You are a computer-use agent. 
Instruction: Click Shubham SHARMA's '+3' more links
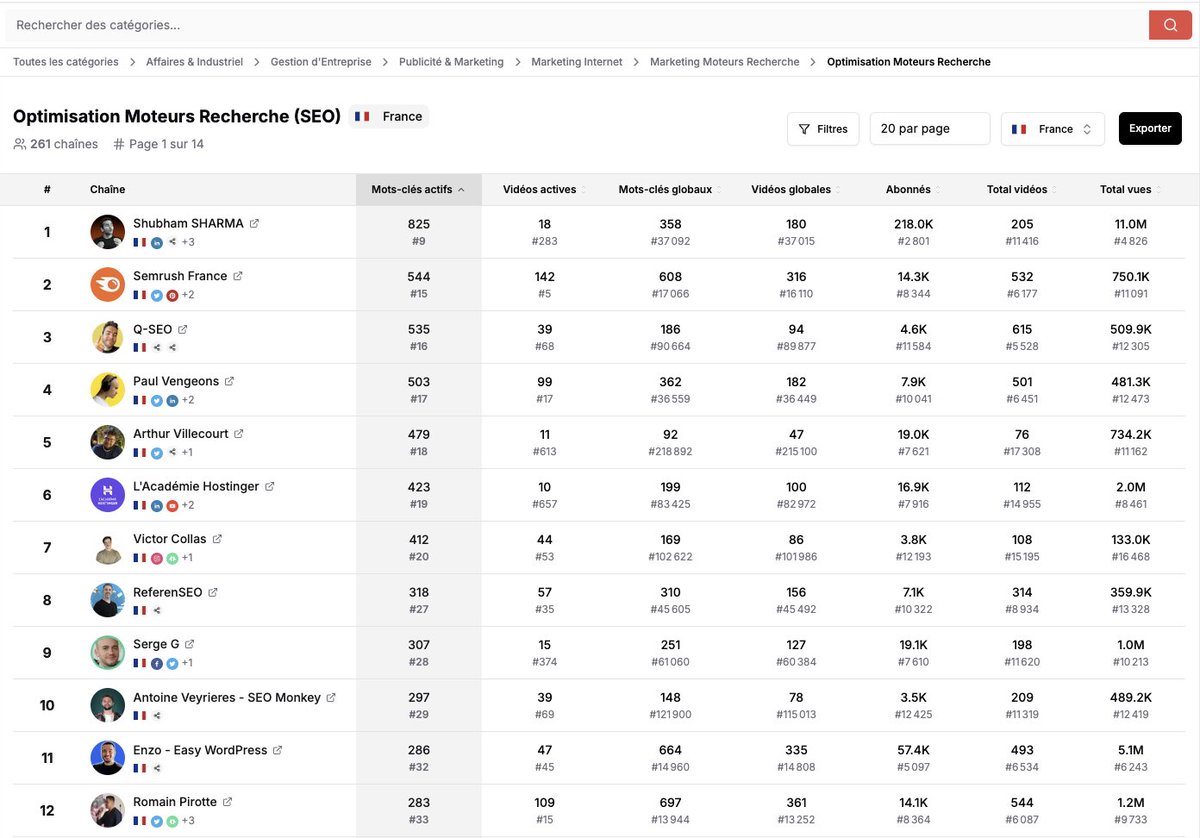click(x=188, y=243)
